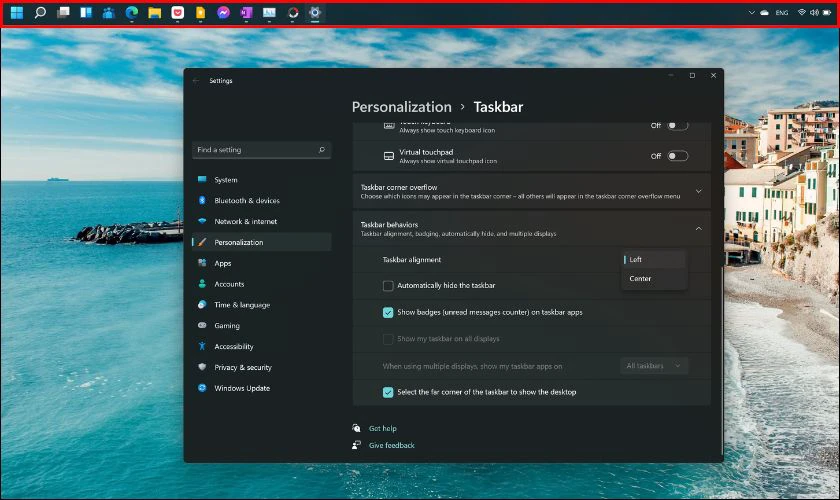Open the yellow notes app icon
The width and height of the screenshot is (840, 500).
click(x=200, y=12)
